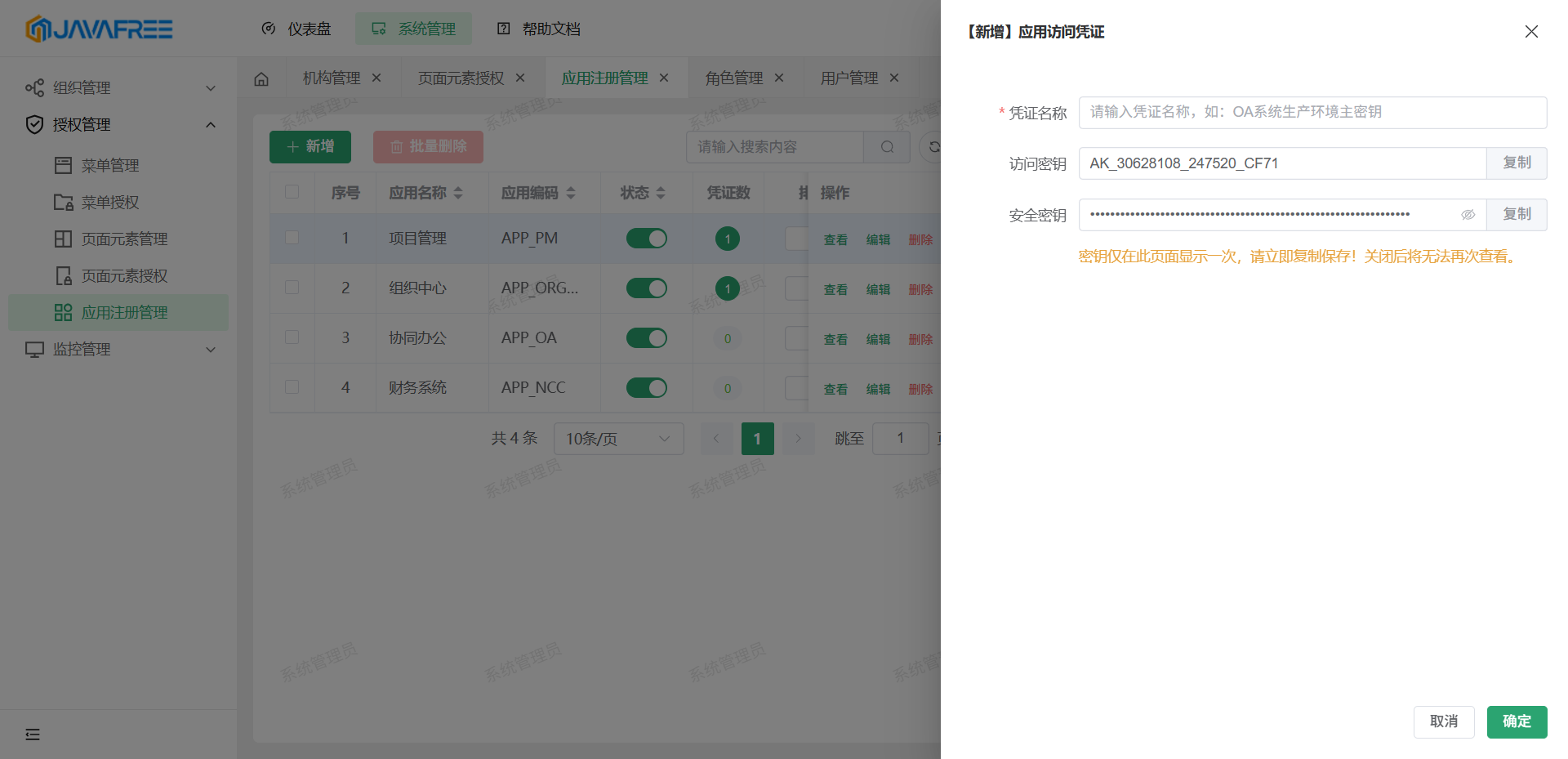Expand the 监控管理 section

[x=211, y=349]
